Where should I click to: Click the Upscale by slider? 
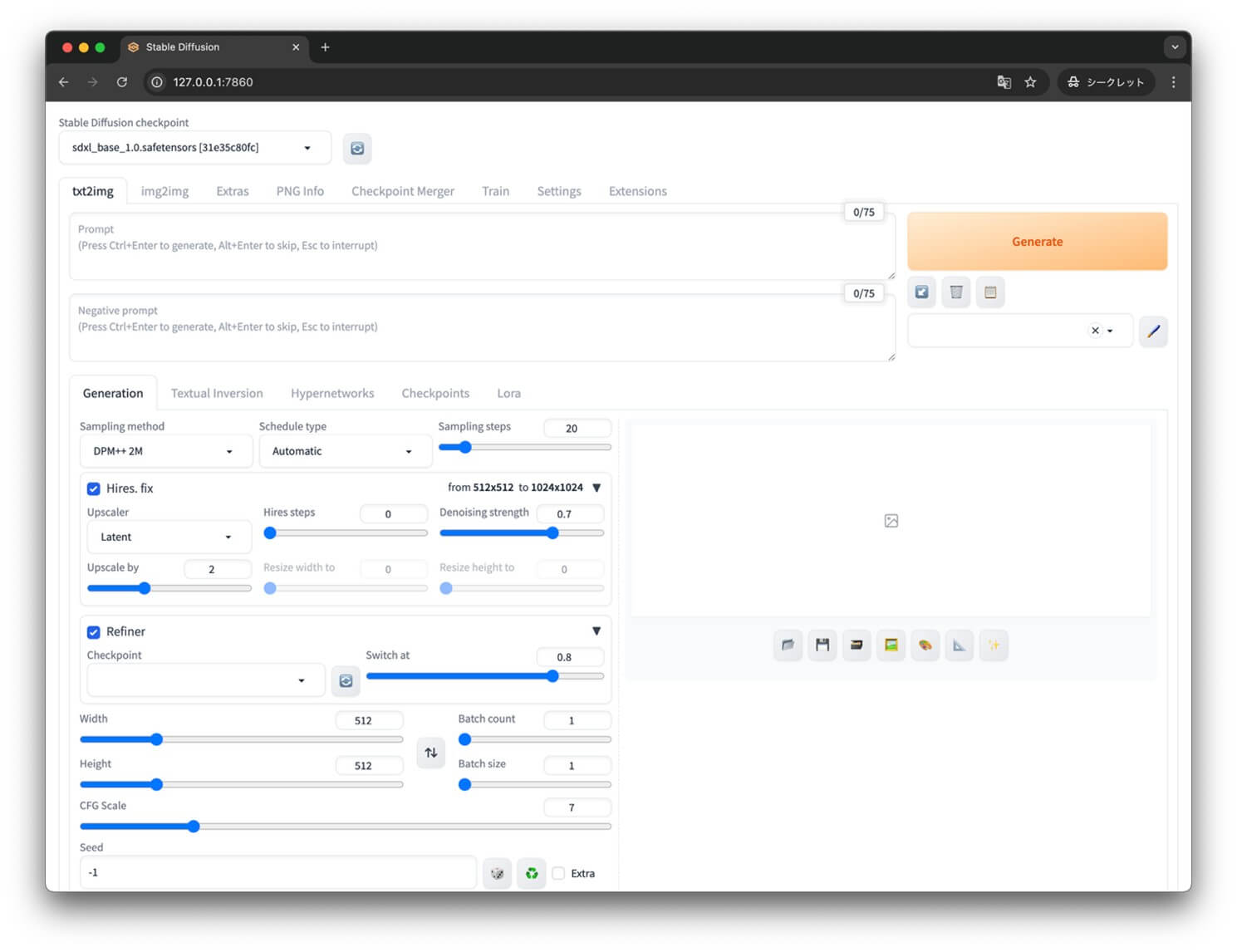pos(169,588)
